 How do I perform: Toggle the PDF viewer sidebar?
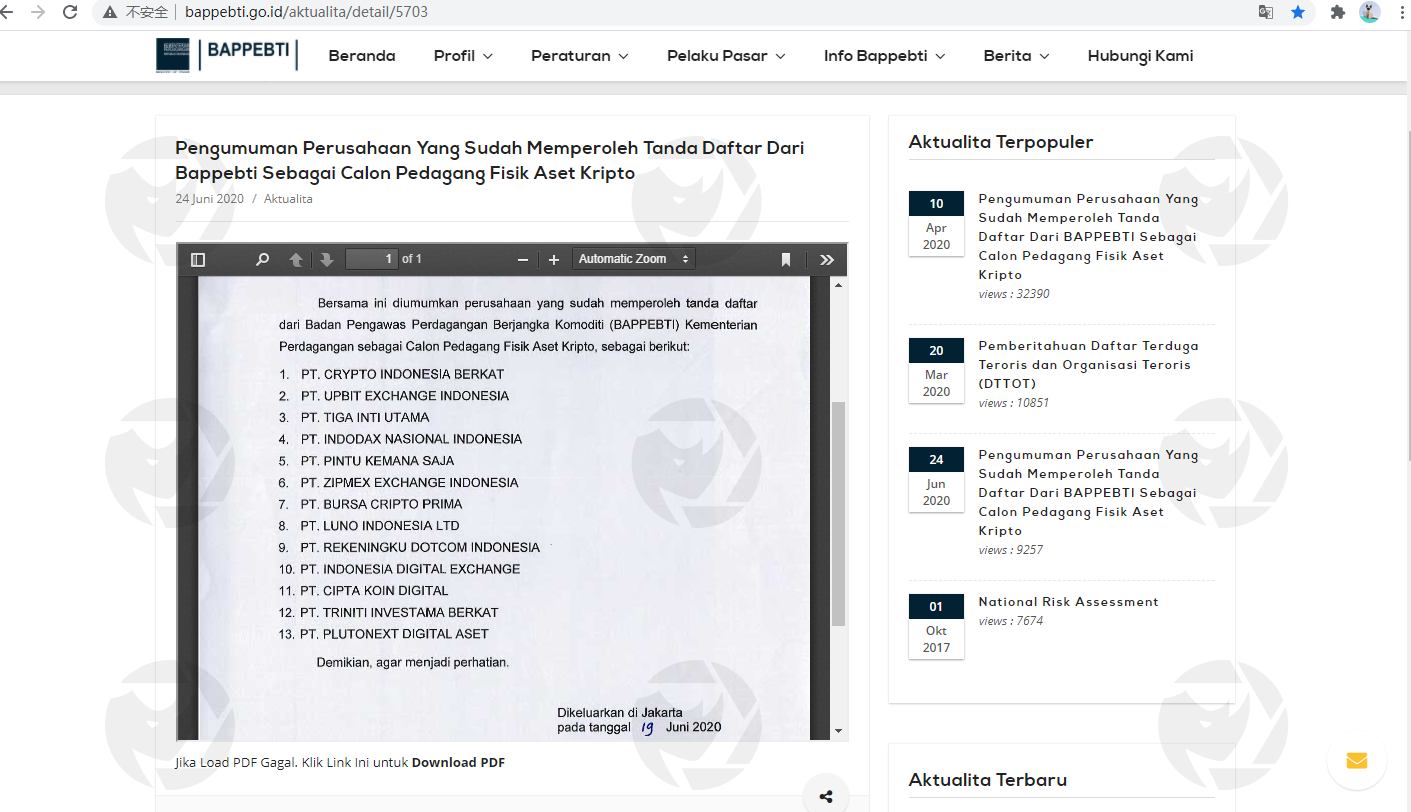coord(198,260)
